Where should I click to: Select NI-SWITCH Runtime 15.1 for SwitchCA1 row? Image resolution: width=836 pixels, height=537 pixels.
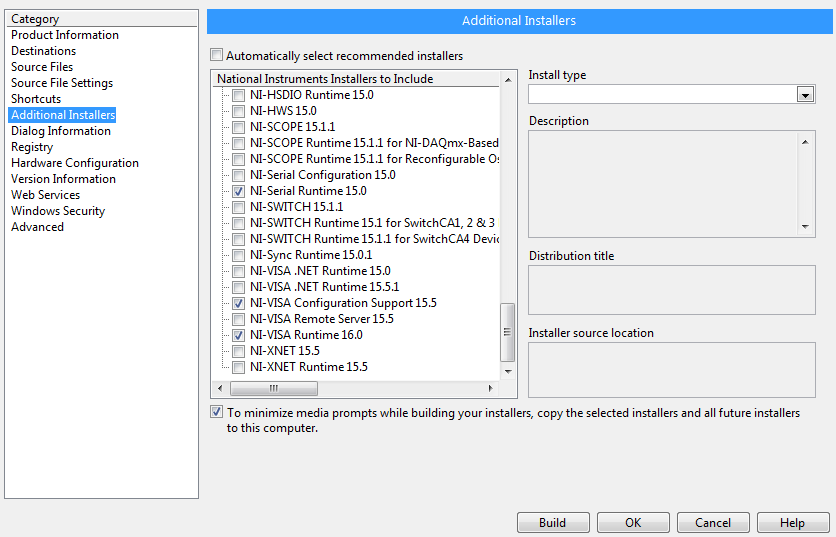click(372, 223)
